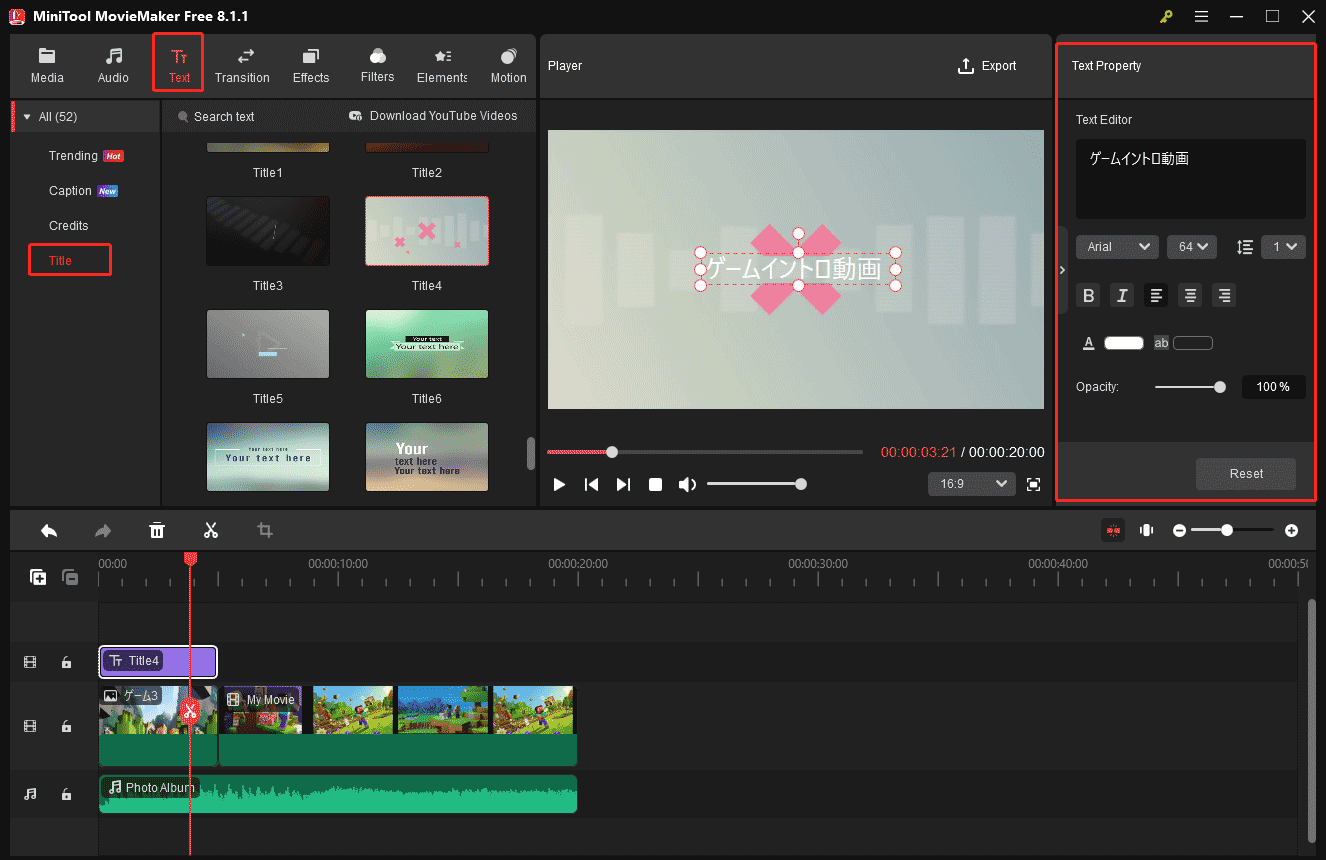Image resolution: width=1326 pixels, height=860 pixels.
Task: Select the Photo Album audio clip
Action: pyautogui.click(x=338, y=794)
